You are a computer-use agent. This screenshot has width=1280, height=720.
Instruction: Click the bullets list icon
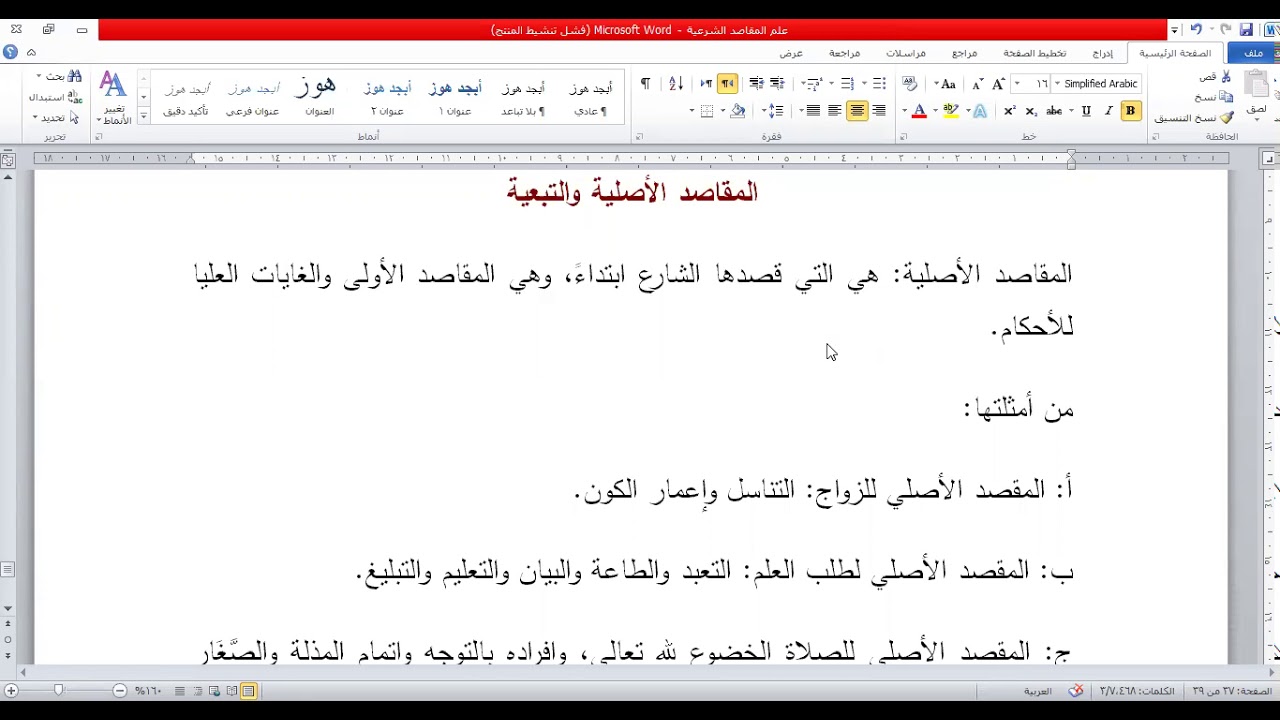point(879,84)
